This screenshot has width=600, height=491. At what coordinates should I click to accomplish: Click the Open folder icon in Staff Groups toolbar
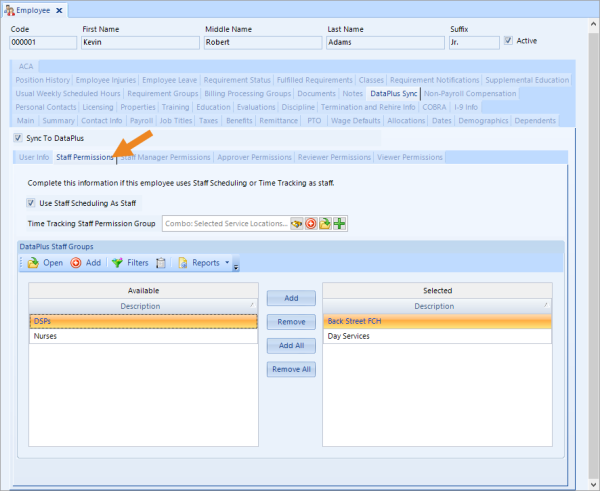(32, 263)
